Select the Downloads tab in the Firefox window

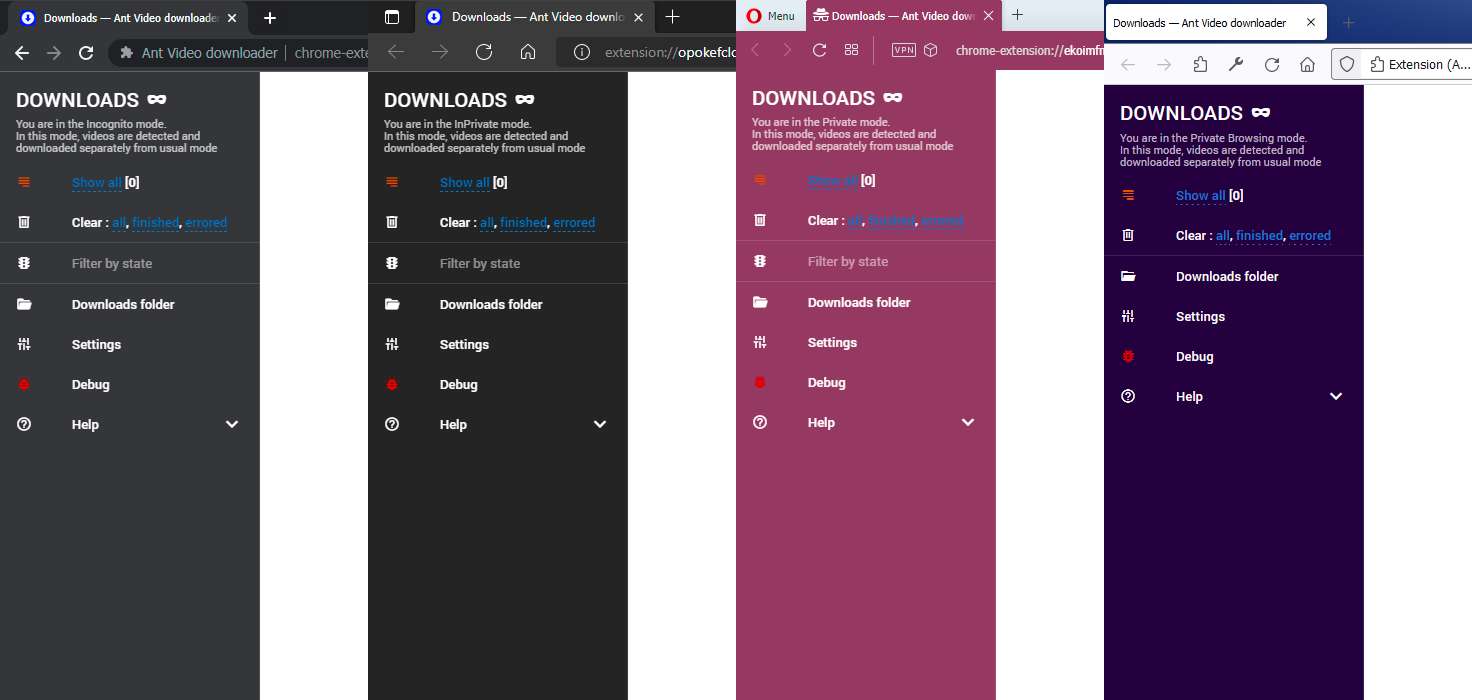[x=1216, y=23]
